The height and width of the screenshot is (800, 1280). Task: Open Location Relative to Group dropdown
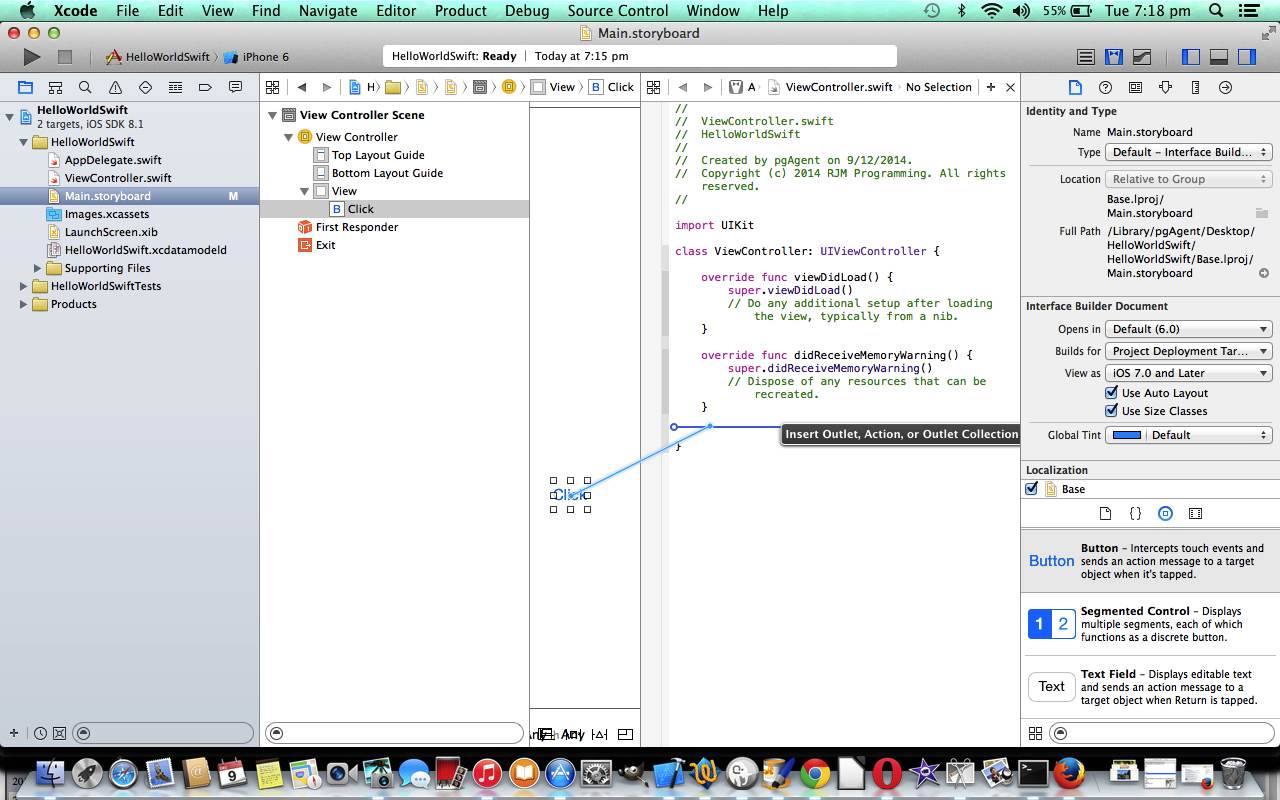coord(1188,179)
